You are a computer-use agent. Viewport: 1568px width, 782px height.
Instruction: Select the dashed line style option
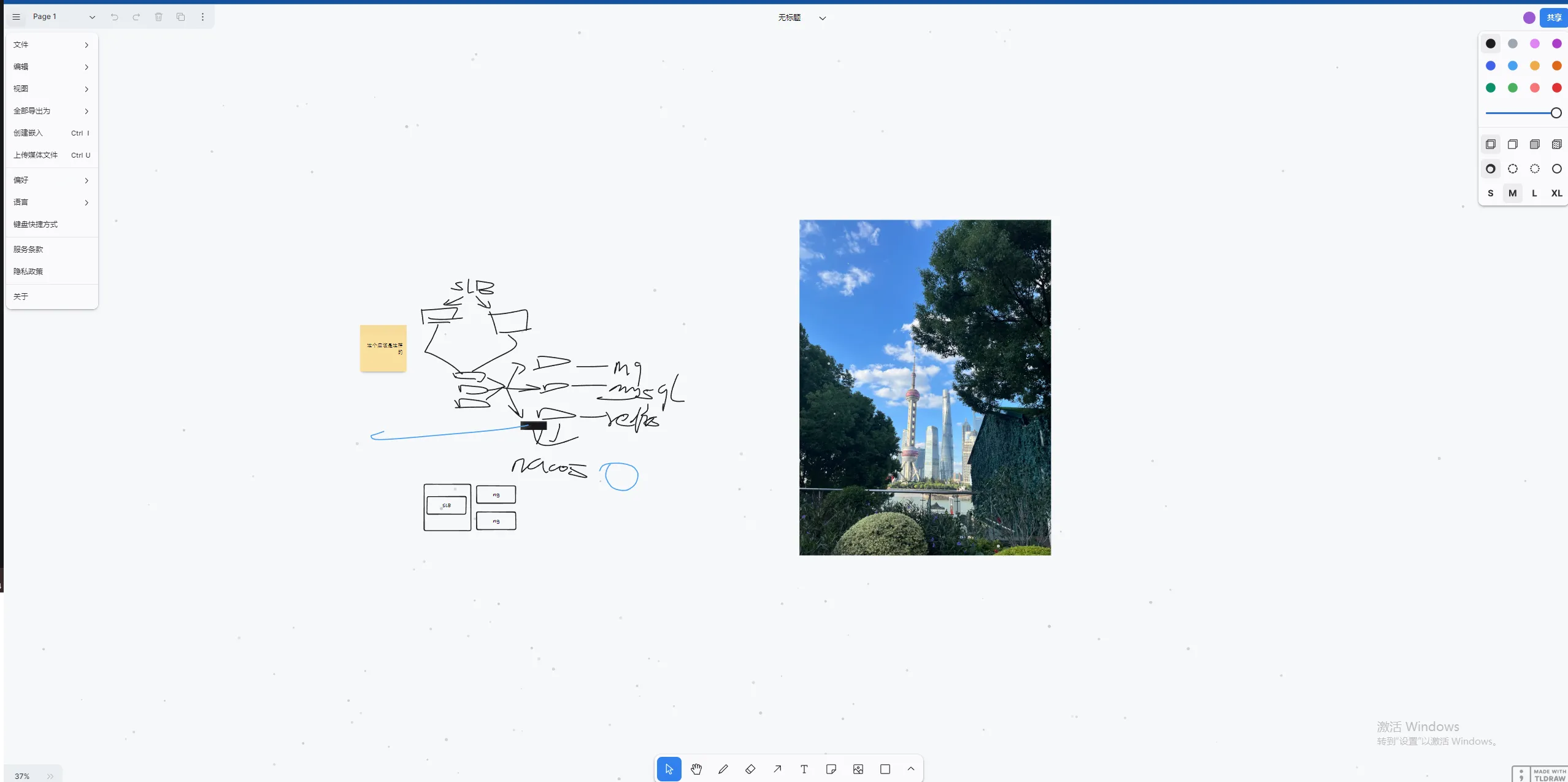(1512, 169)
